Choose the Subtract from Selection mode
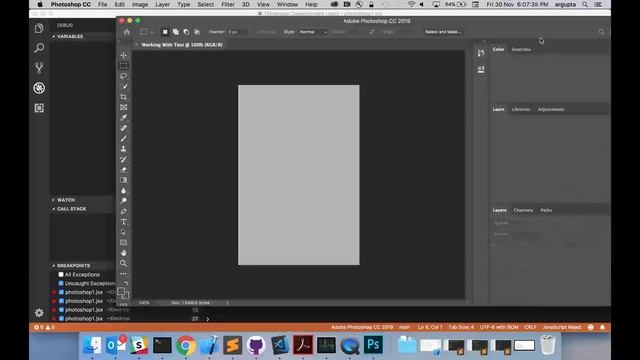This screenshot has height=360, width=640. click(x=186, y=32)
